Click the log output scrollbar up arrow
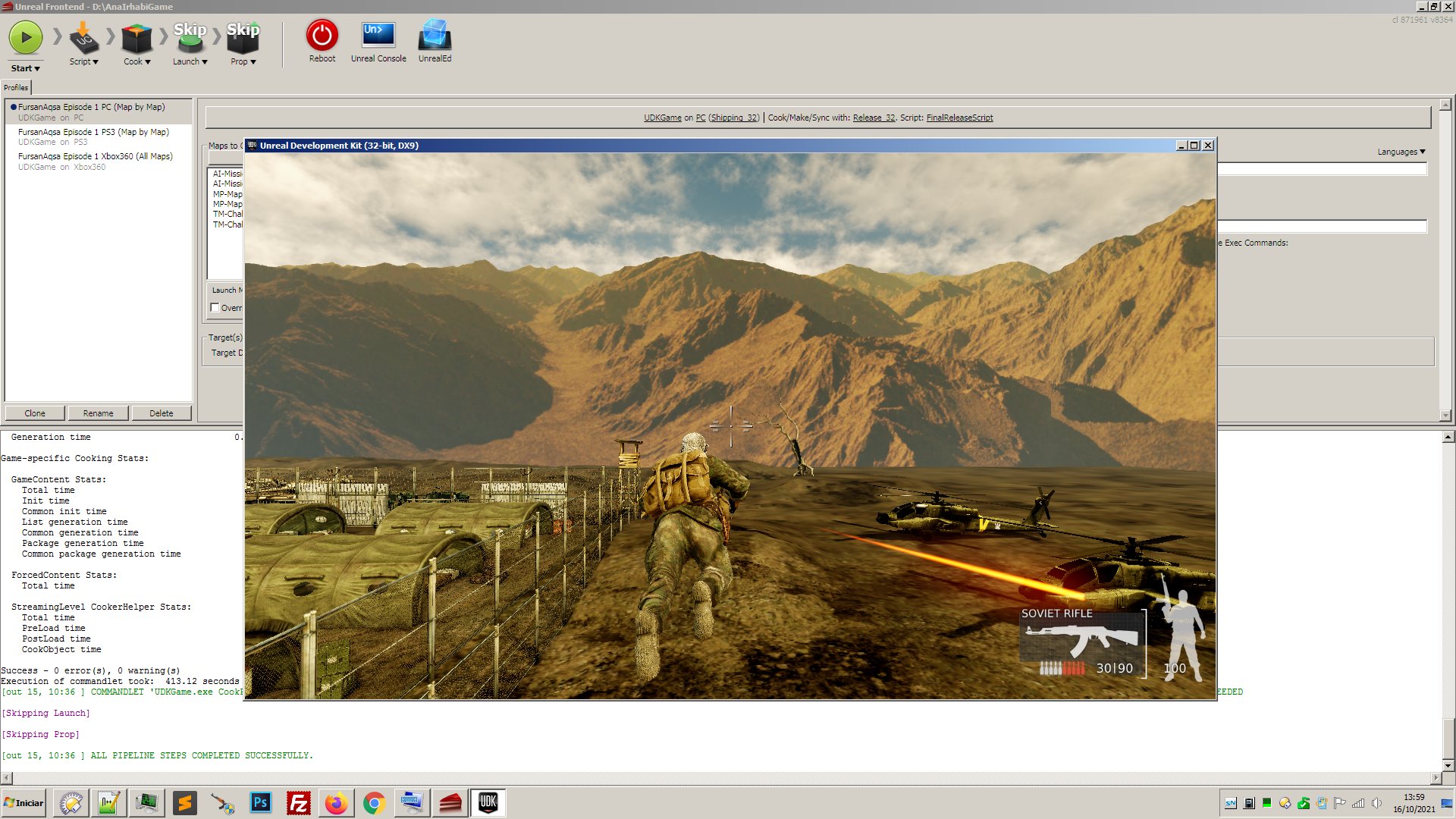Screen dimensions: 1456x819 tap(1448, 437)
